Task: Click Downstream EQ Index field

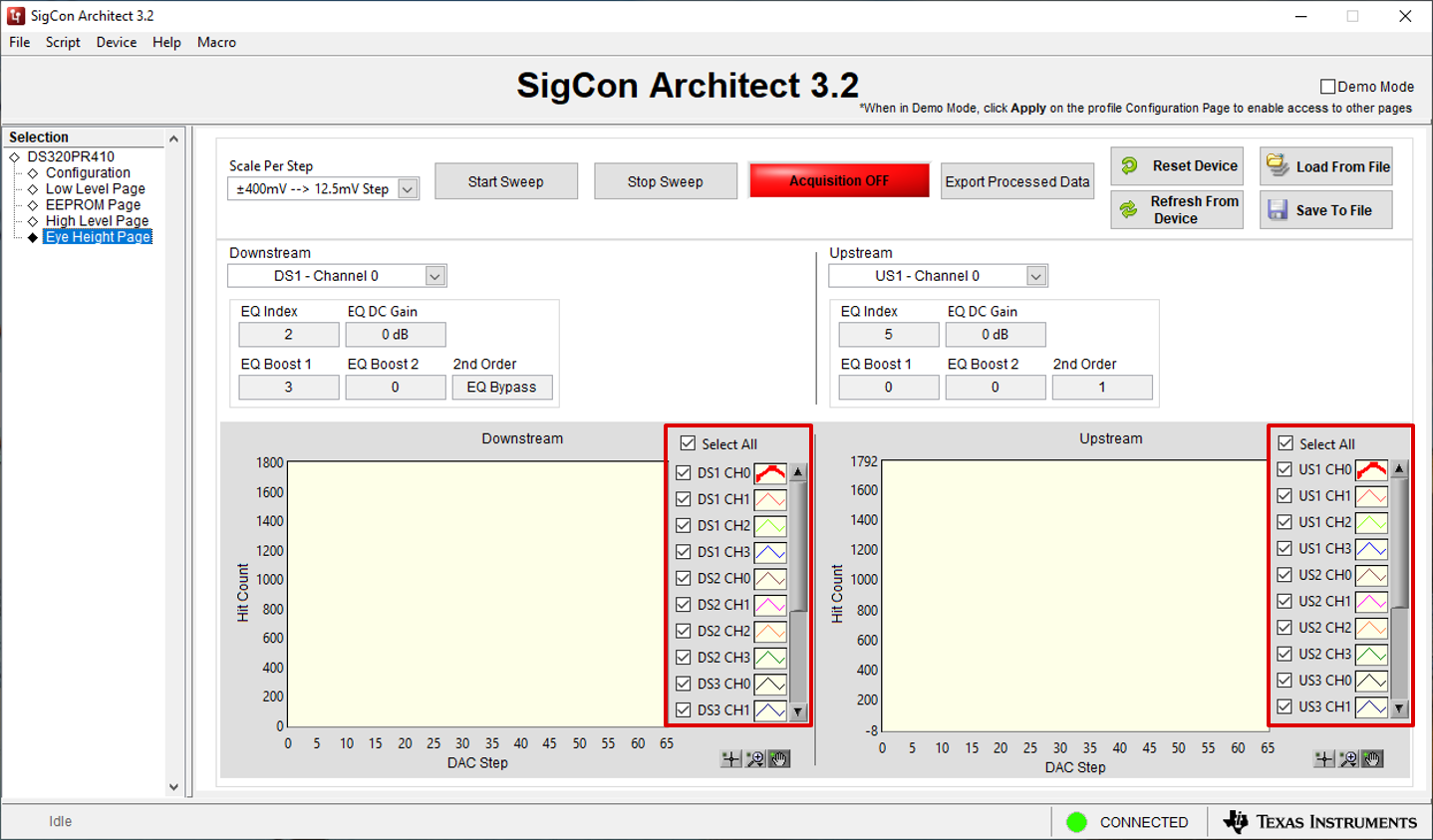Action: tap(289, 335)
